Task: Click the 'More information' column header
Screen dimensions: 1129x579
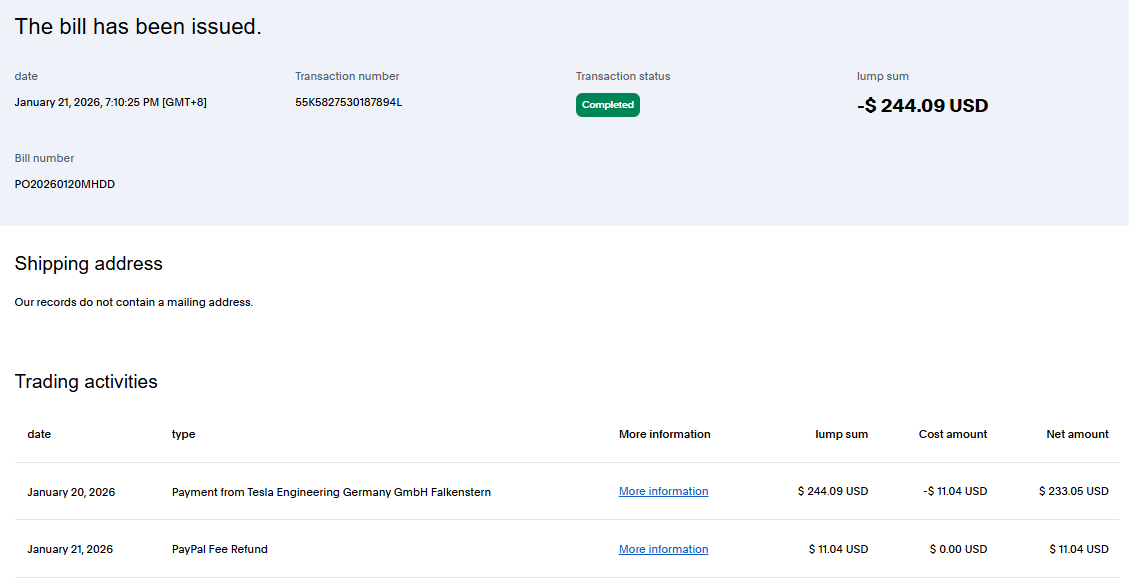Action: (x=664, y=434)
